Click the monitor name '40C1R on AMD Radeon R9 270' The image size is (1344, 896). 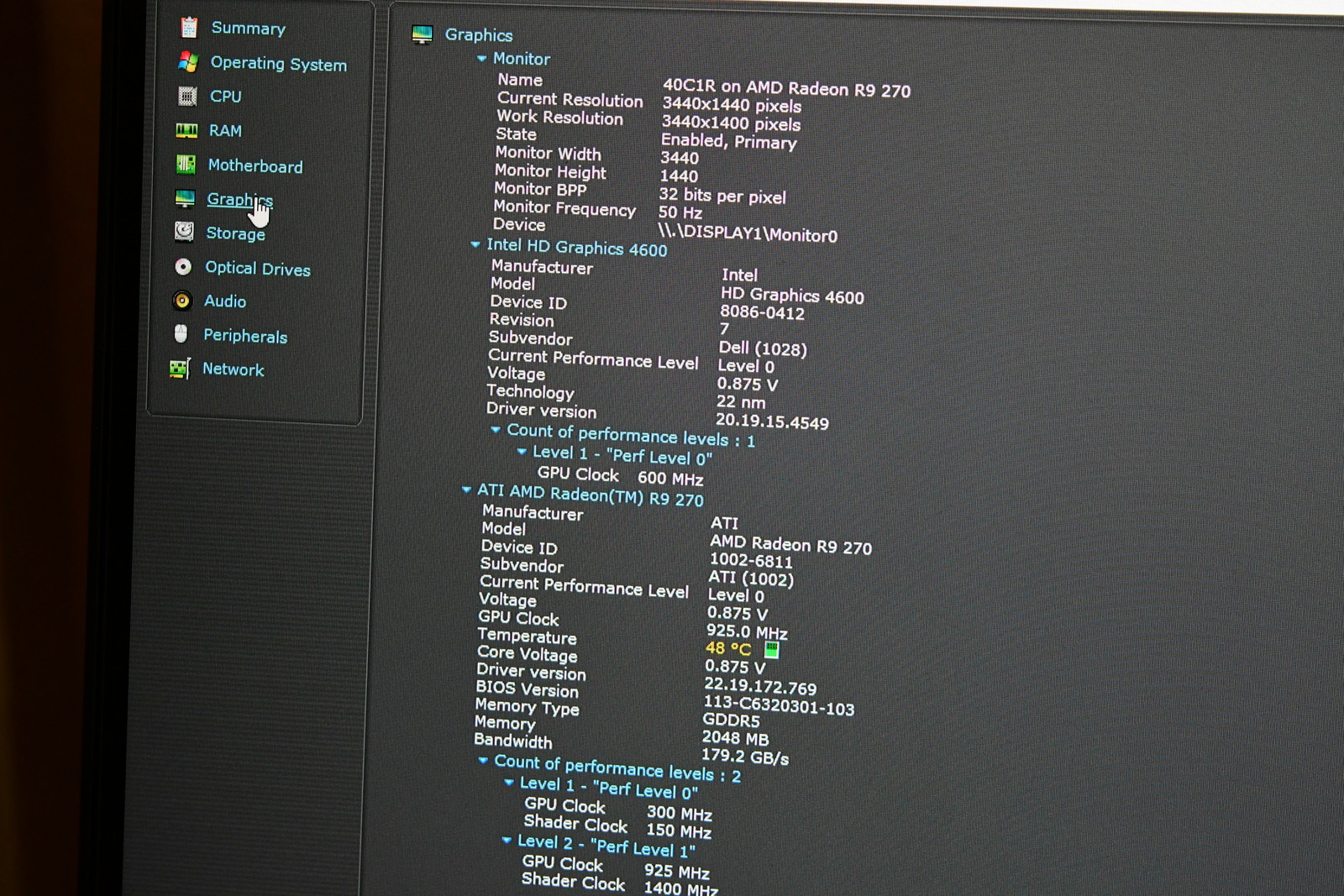pyautogui.click(x=786, y=88)
